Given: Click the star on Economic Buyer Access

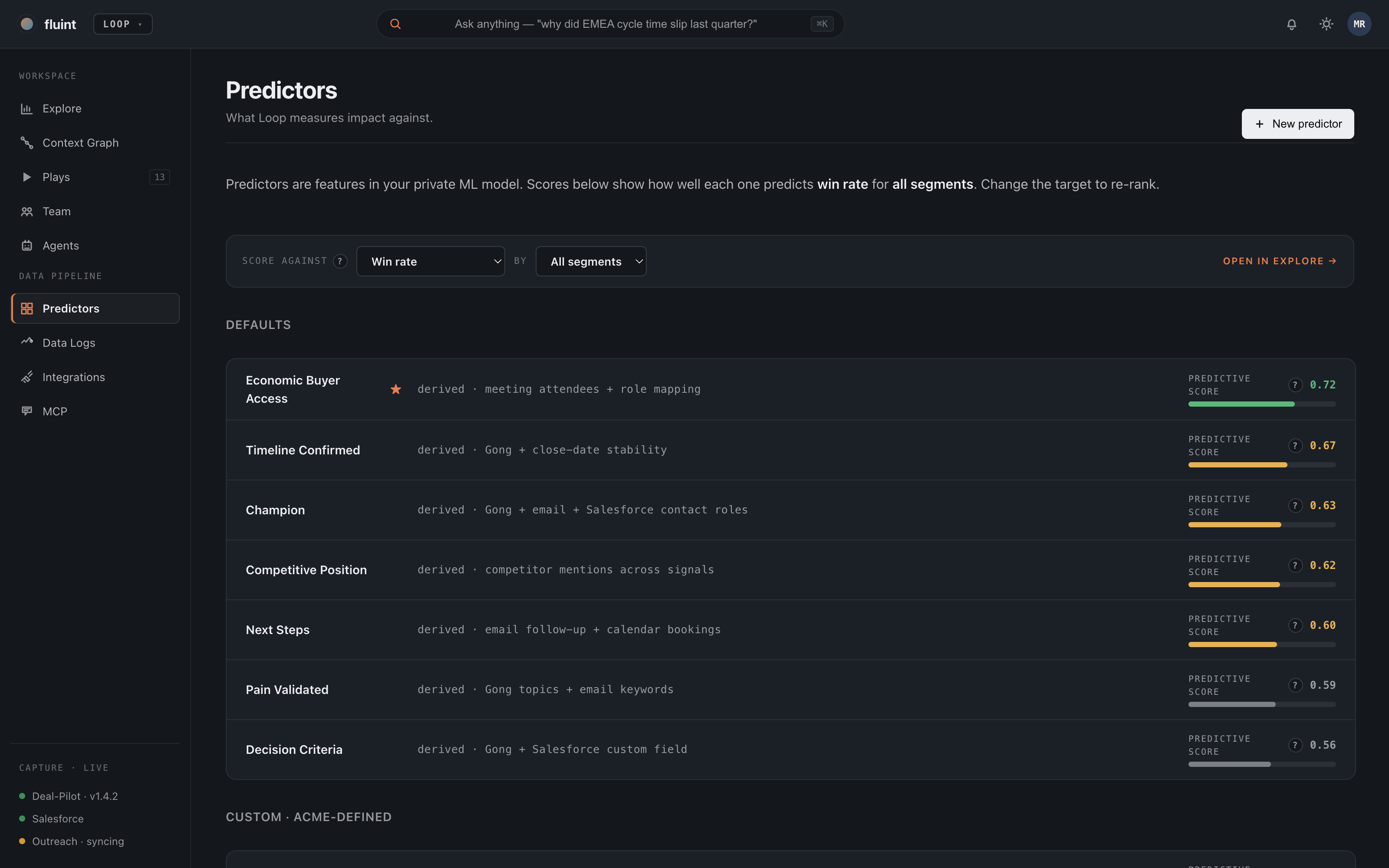Looking at the screenshot, I should coord(395,389).
